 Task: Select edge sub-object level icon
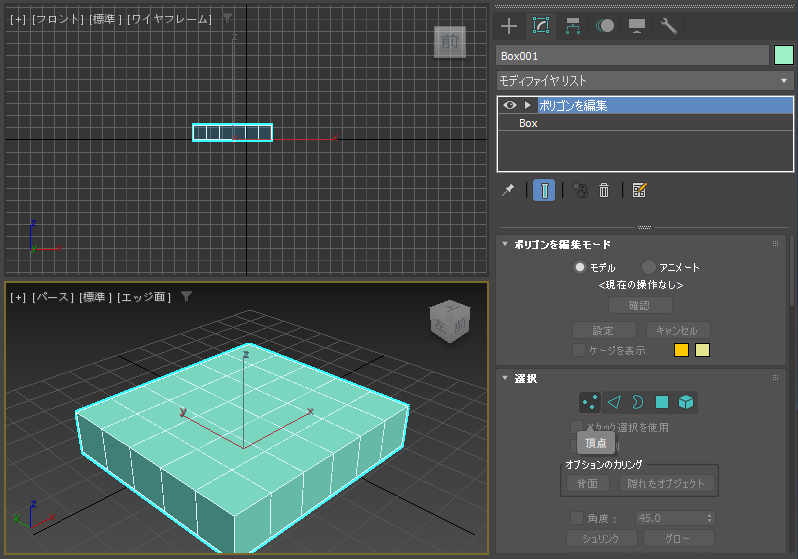(x=614, y=403)
